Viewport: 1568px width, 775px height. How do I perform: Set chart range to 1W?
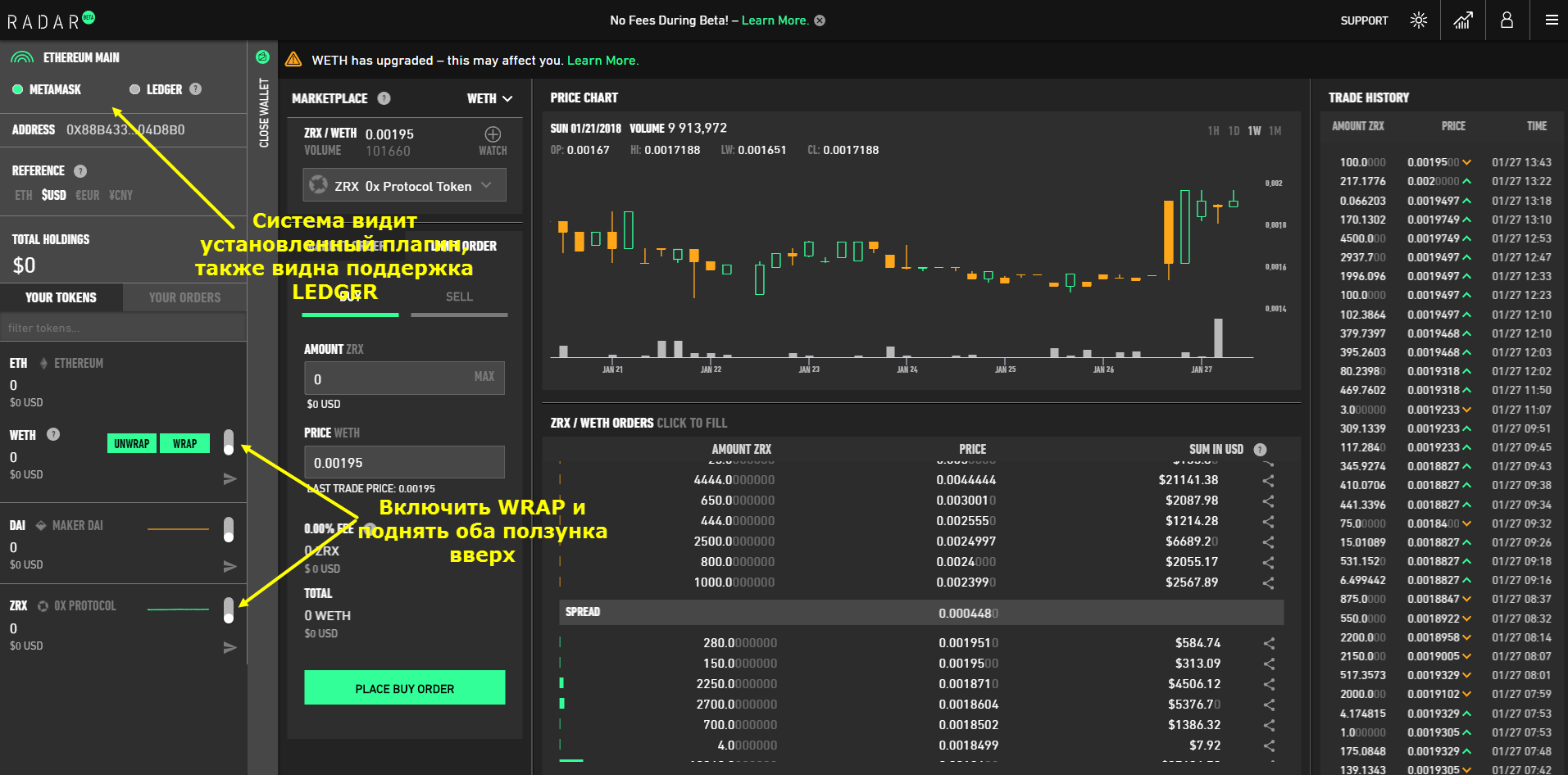point(1255,131)
